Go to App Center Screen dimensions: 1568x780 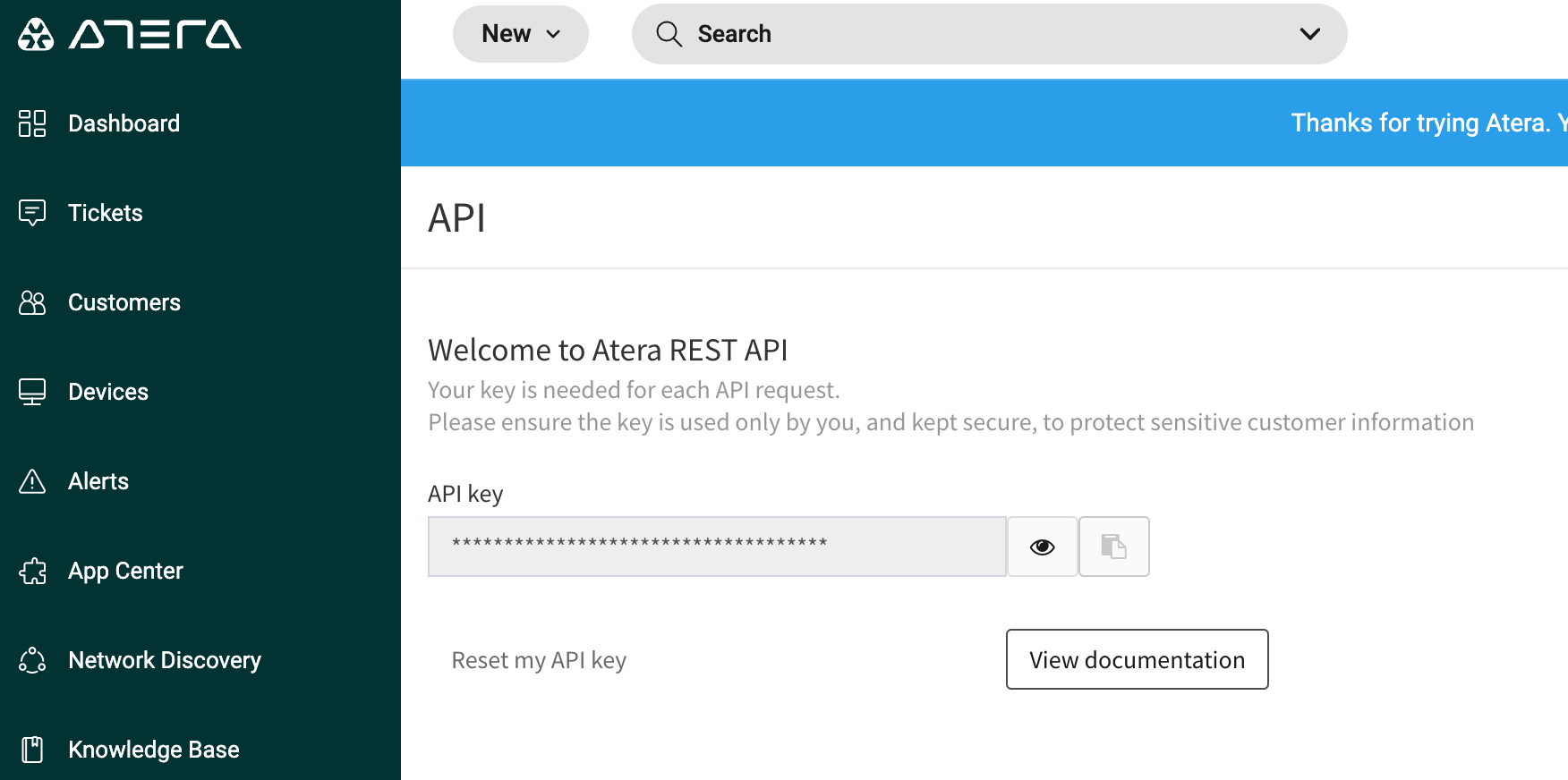125,571
